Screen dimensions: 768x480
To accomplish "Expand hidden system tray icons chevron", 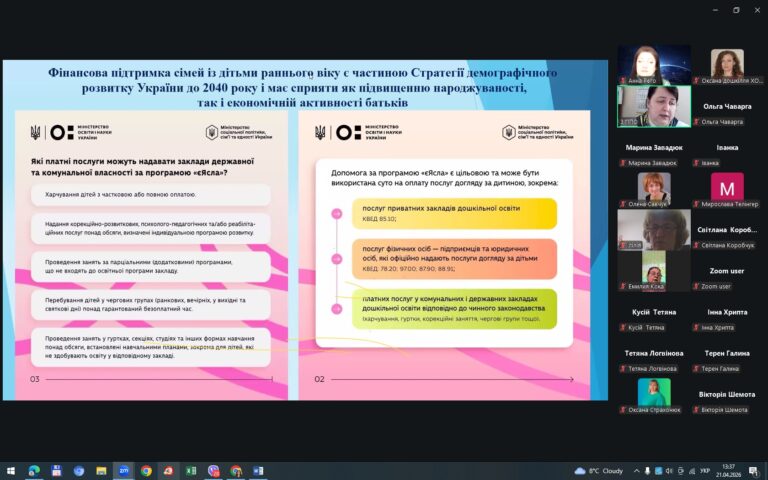I will pyautogui.click(x=636, y=471).
